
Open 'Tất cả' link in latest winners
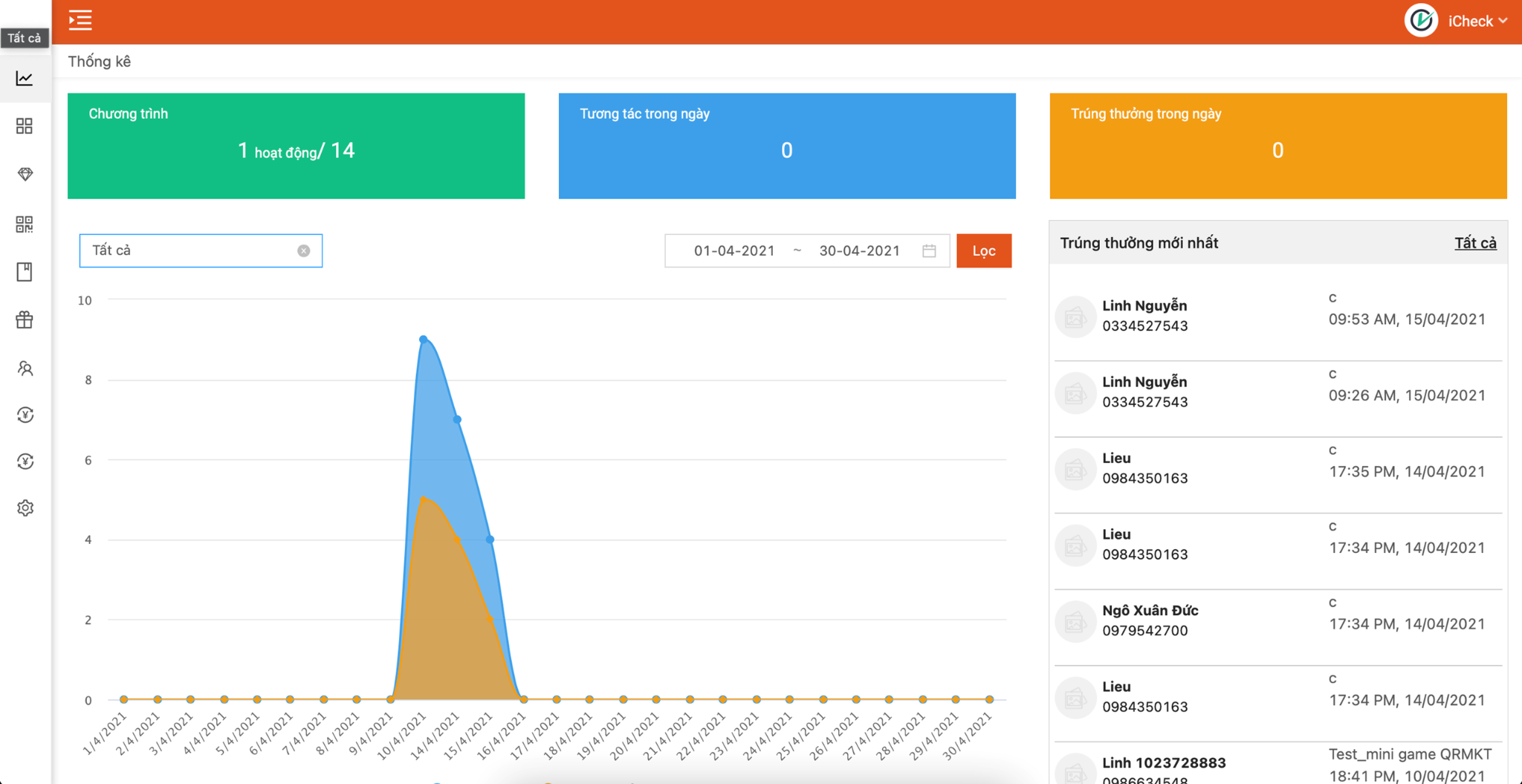(1474, 243)
